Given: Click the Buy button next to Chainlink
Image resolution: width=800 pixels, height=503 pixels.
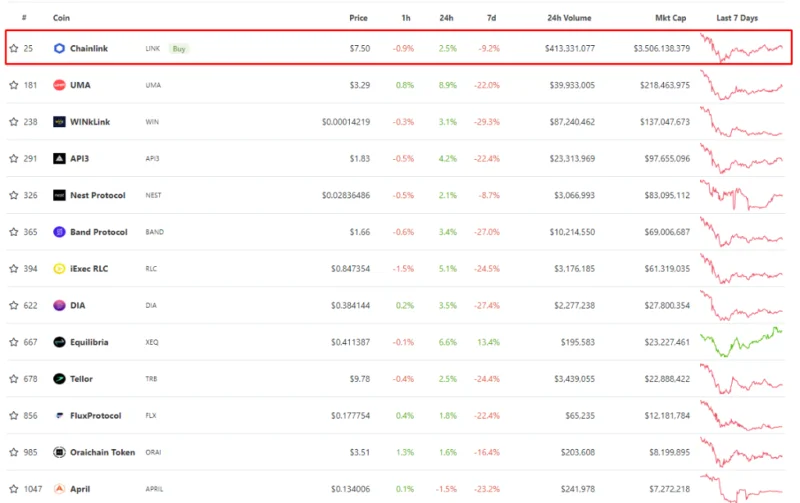Looking at the screenshot, I should pos(179,49).
